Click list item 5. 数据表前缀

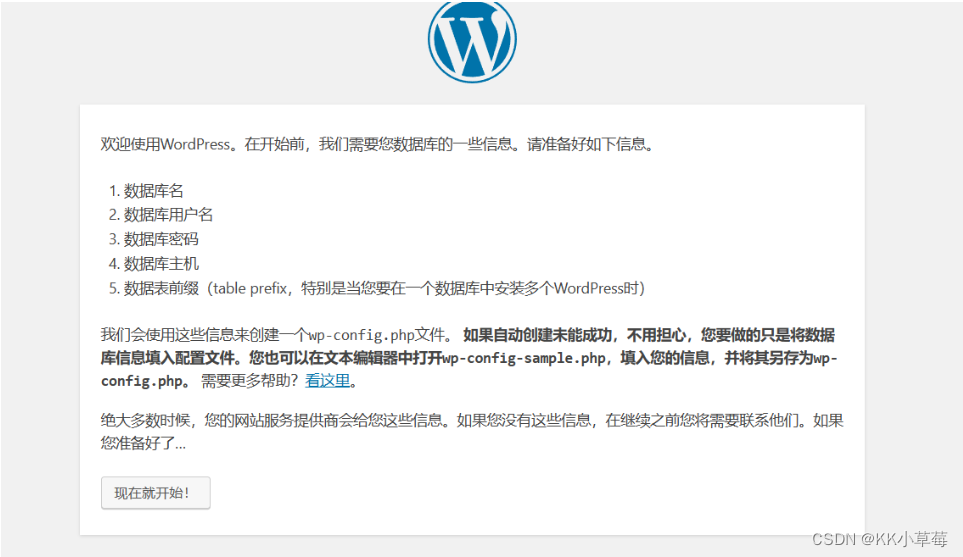pos(376,288)
